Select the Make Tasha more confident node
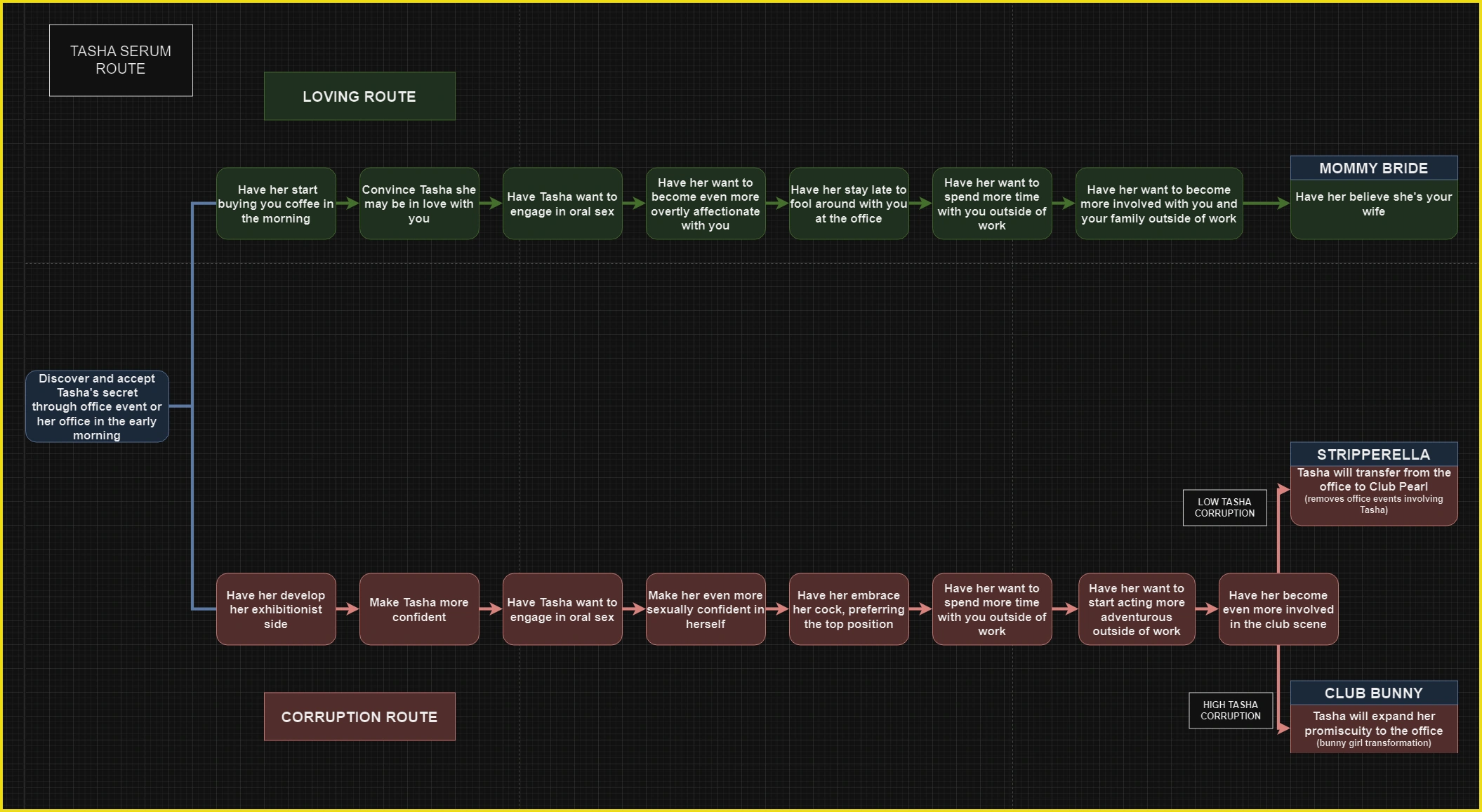Viewport: 1482px width, 812px height. pos(419,609)
